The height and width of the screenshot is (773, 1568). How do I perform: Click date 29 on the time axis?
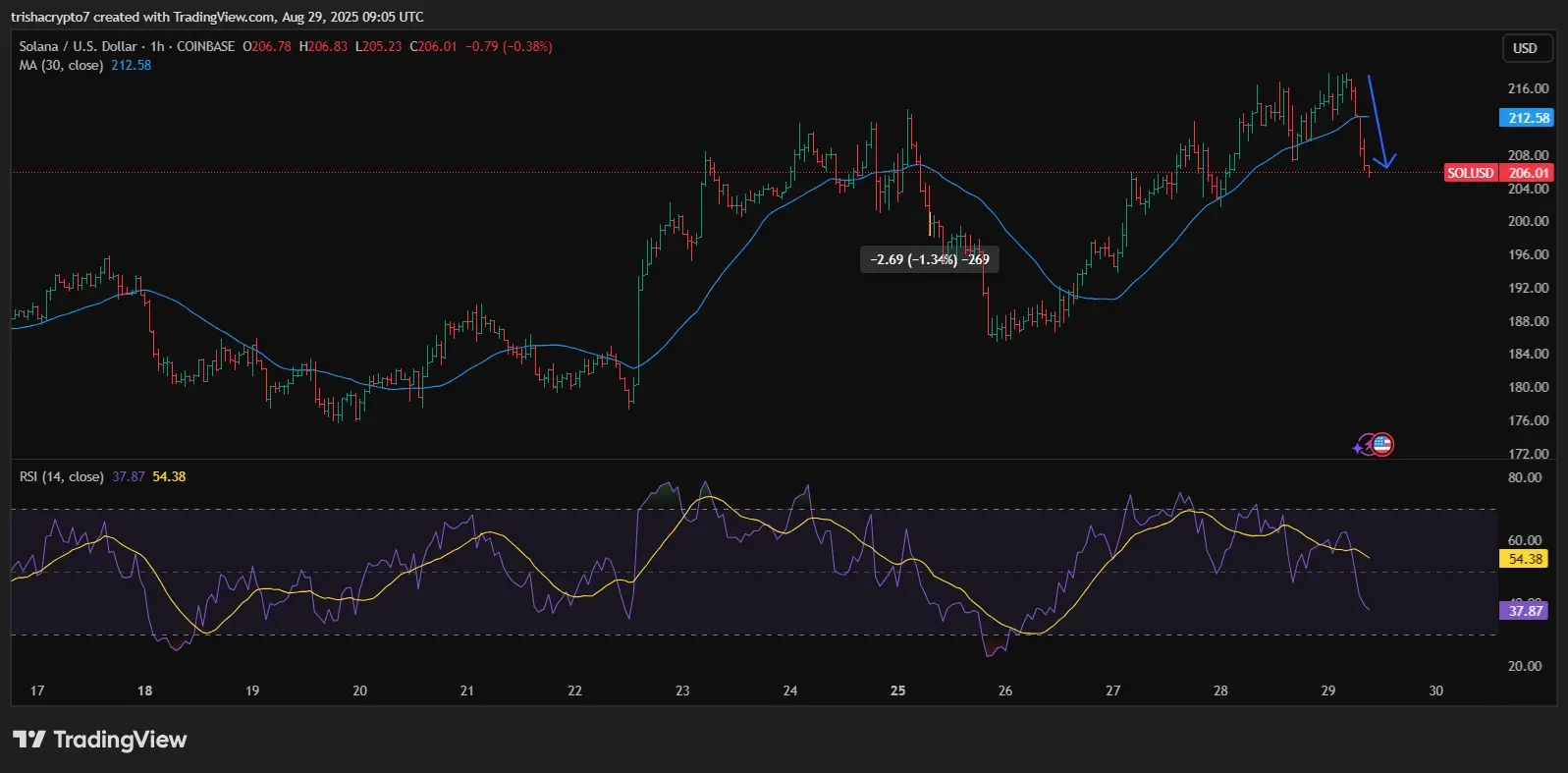click(1327, 690)
